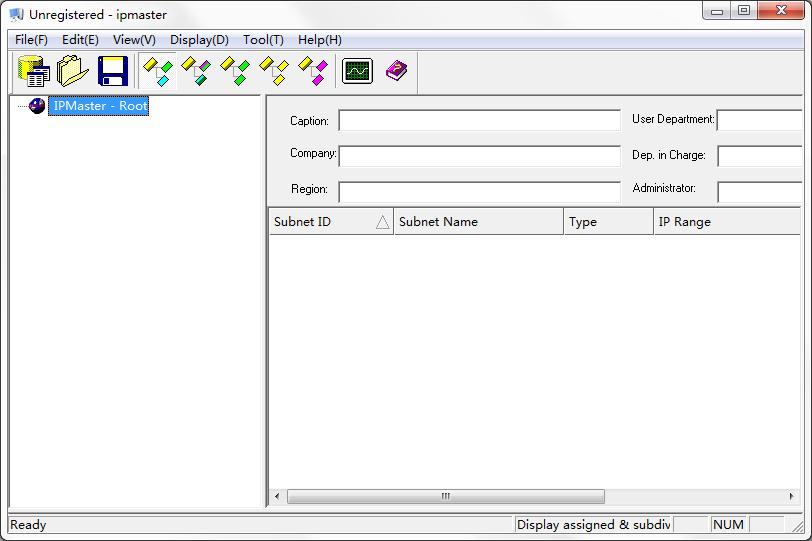The image size is (812, 541).
Task: Click the Caption input field
Action: [479, 121]
